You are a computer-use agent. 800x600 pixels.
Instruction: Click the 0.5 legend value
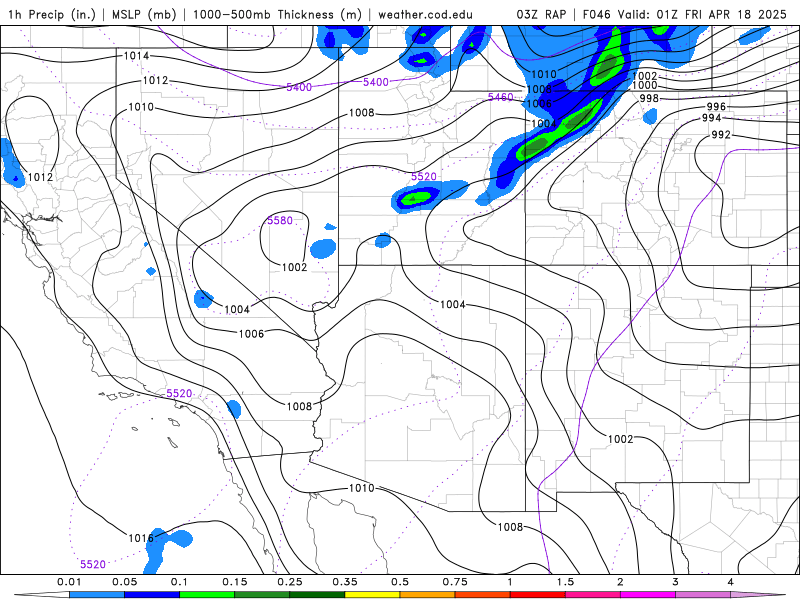click(400, 582)
